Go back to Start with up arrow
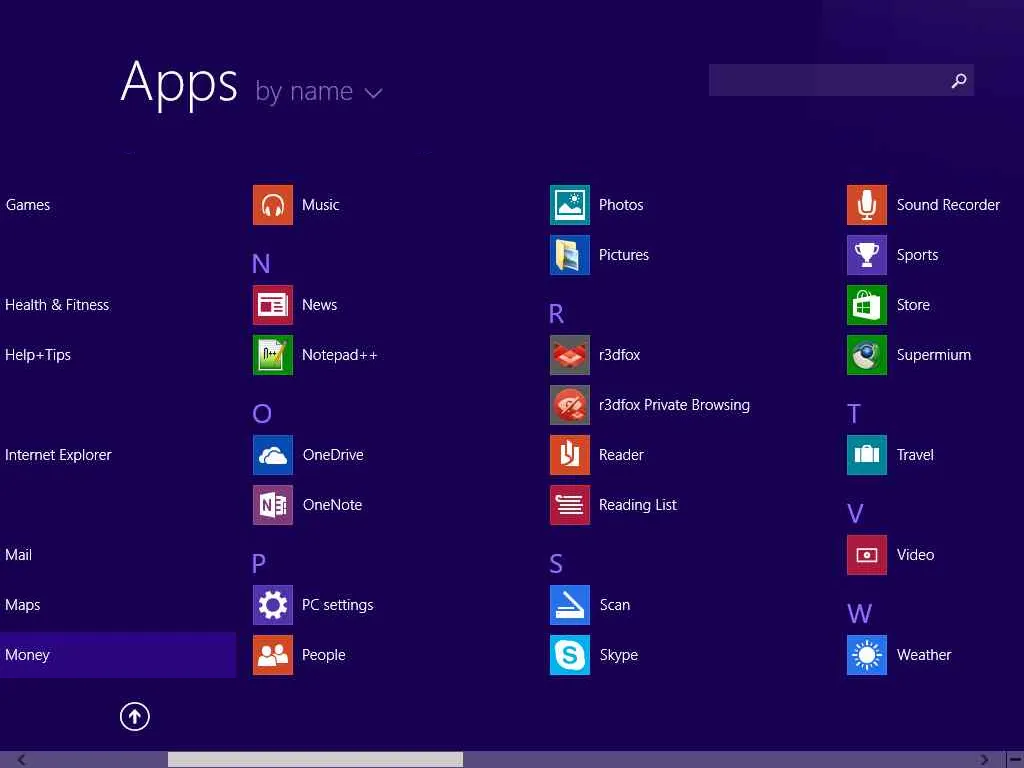This screenshot has height=768, width=1024. [x=135, y=716]
